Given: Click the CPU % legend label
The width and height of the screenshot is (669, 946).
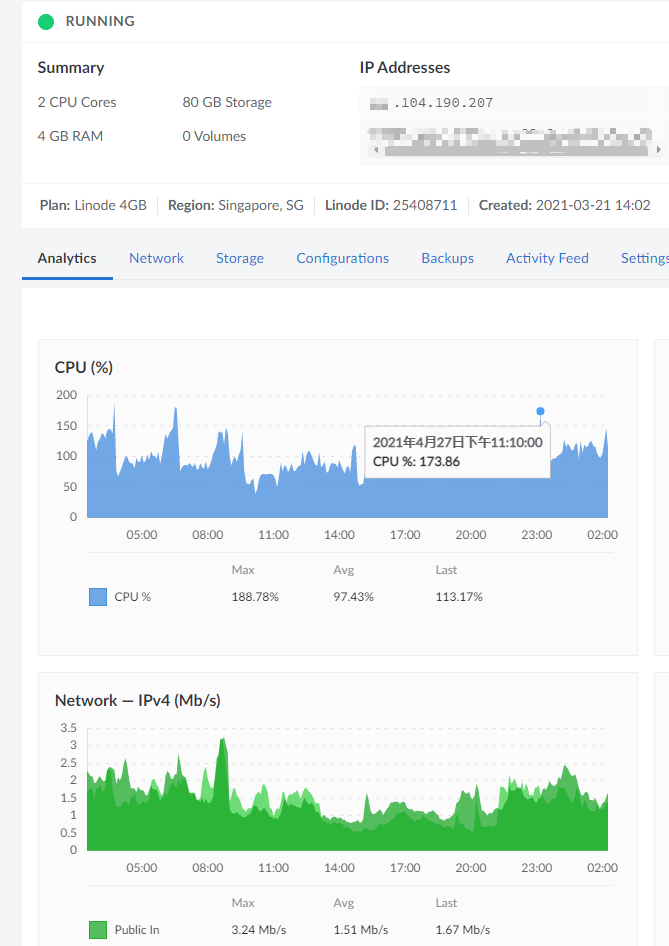Looking at the screenshot, I should click(133, 597).
